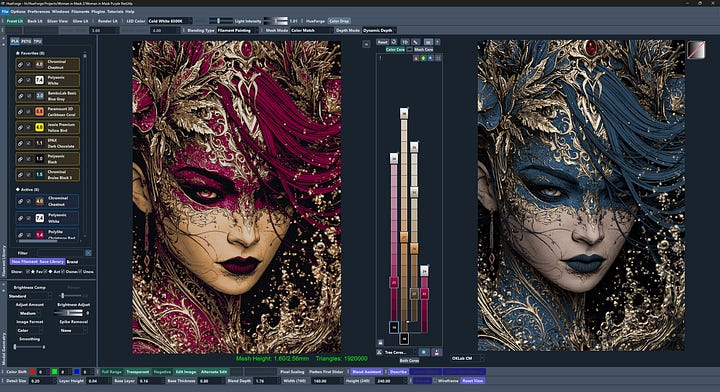Screen dimensions: 720x392
Task: Click the reset arrow icon beside Reset in slider panel
Action: point(394,42)
